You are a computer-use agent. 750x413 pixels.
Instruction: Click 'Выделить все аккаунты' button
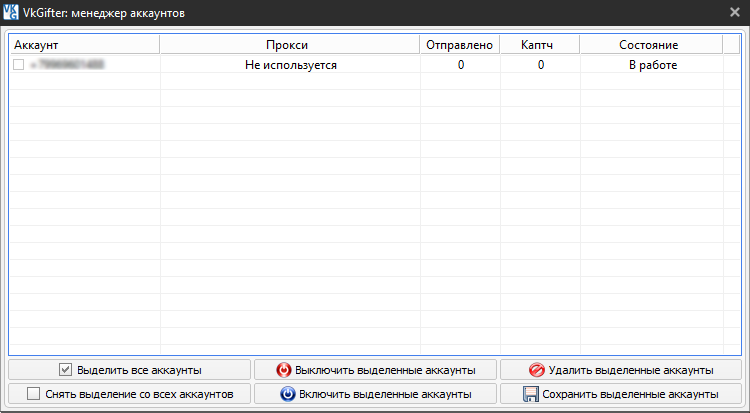pos(130,370)
